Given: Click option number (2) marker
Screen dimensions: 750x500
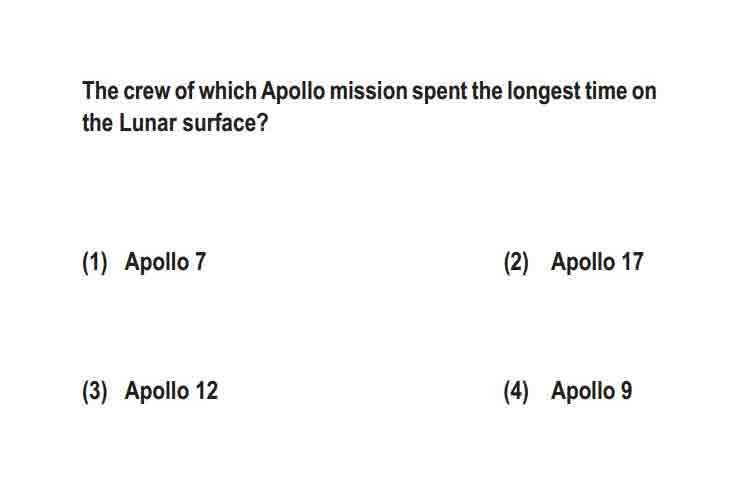Looking at the screenshot, I should coord(516,262).
